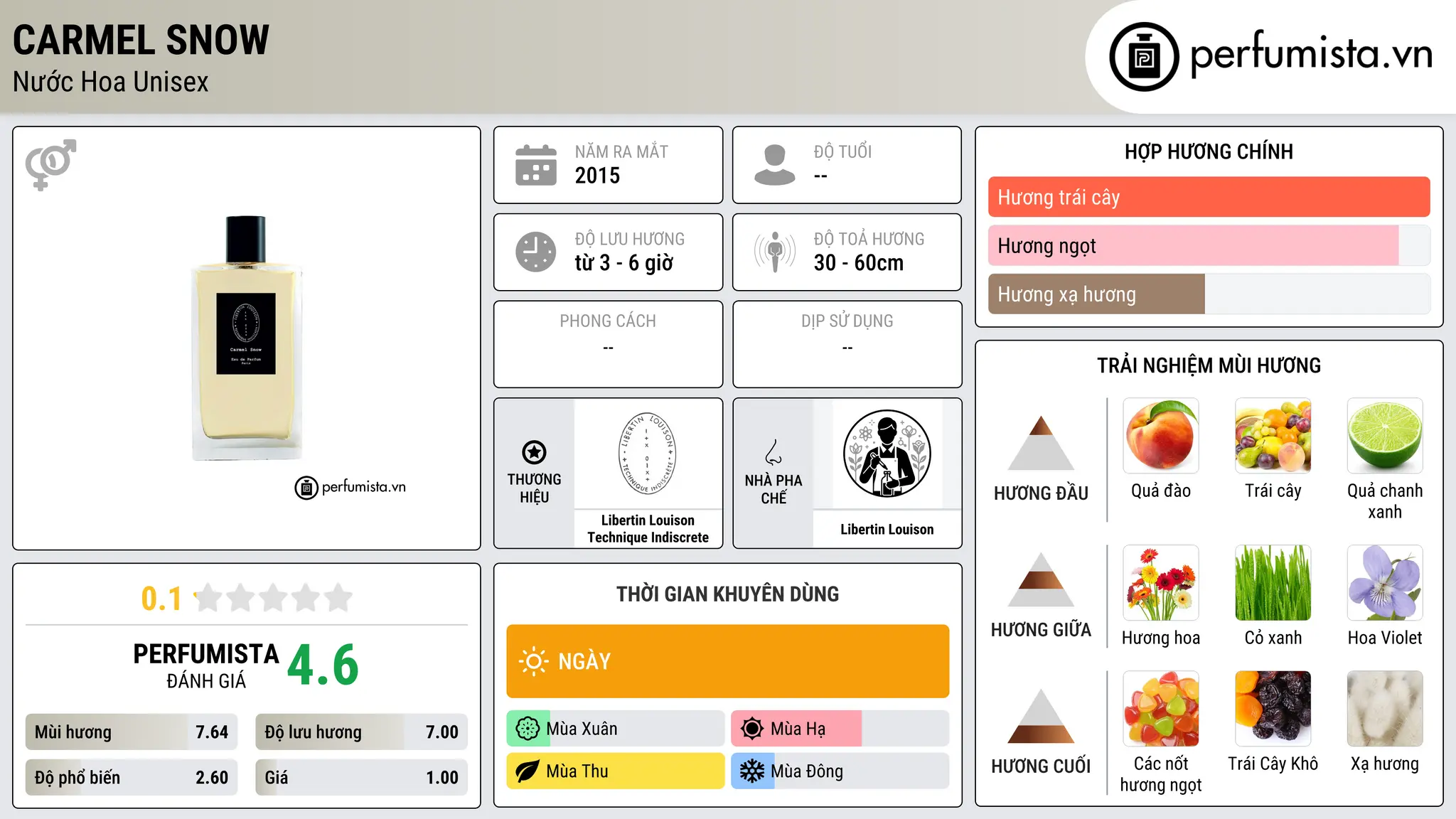Click the Trải nghiệm mùi hương heading

point(1209,365)
